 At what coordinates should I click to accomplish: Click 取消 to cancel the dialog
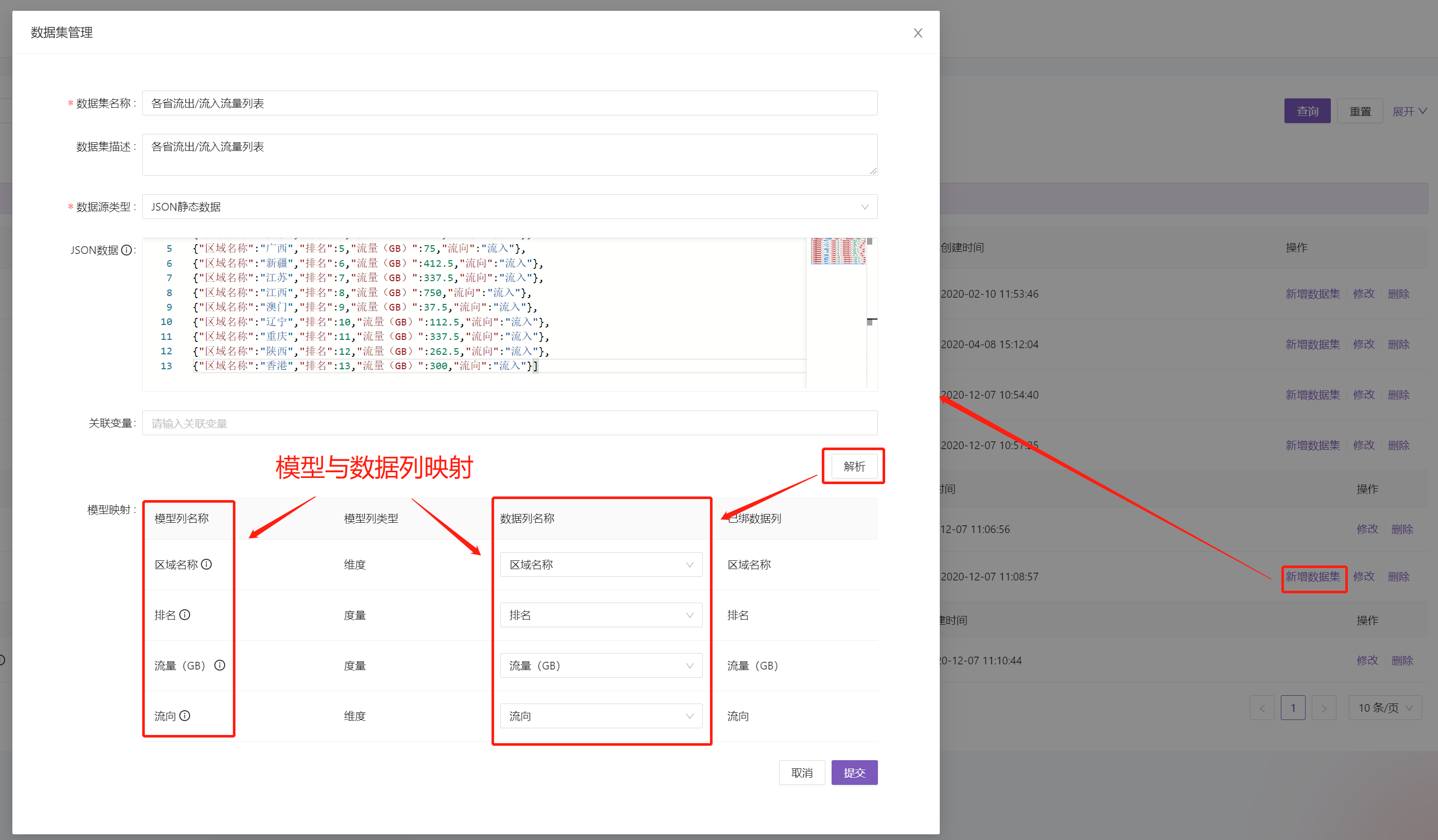802,773
